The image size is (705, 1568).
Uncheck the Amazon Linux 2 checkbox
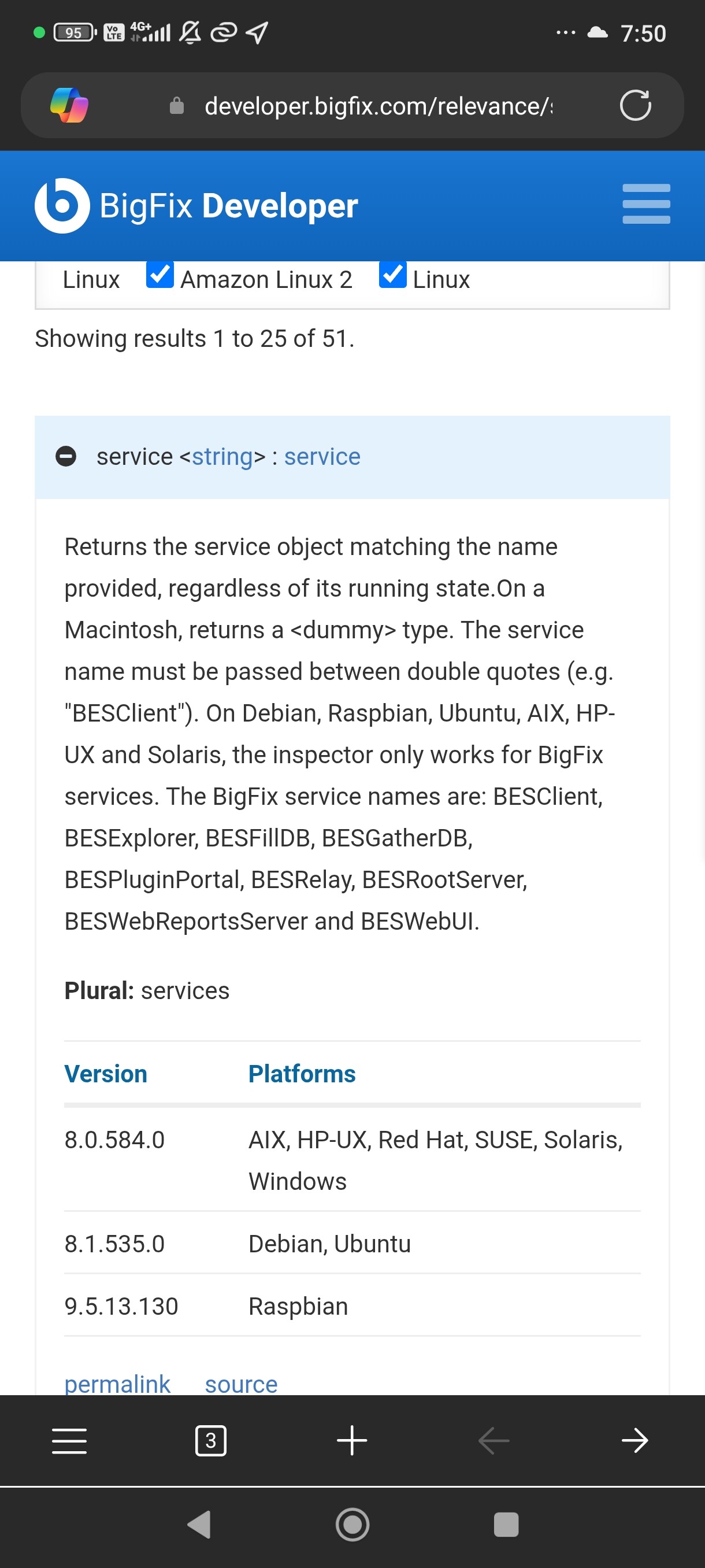click(x=160, y=275)
